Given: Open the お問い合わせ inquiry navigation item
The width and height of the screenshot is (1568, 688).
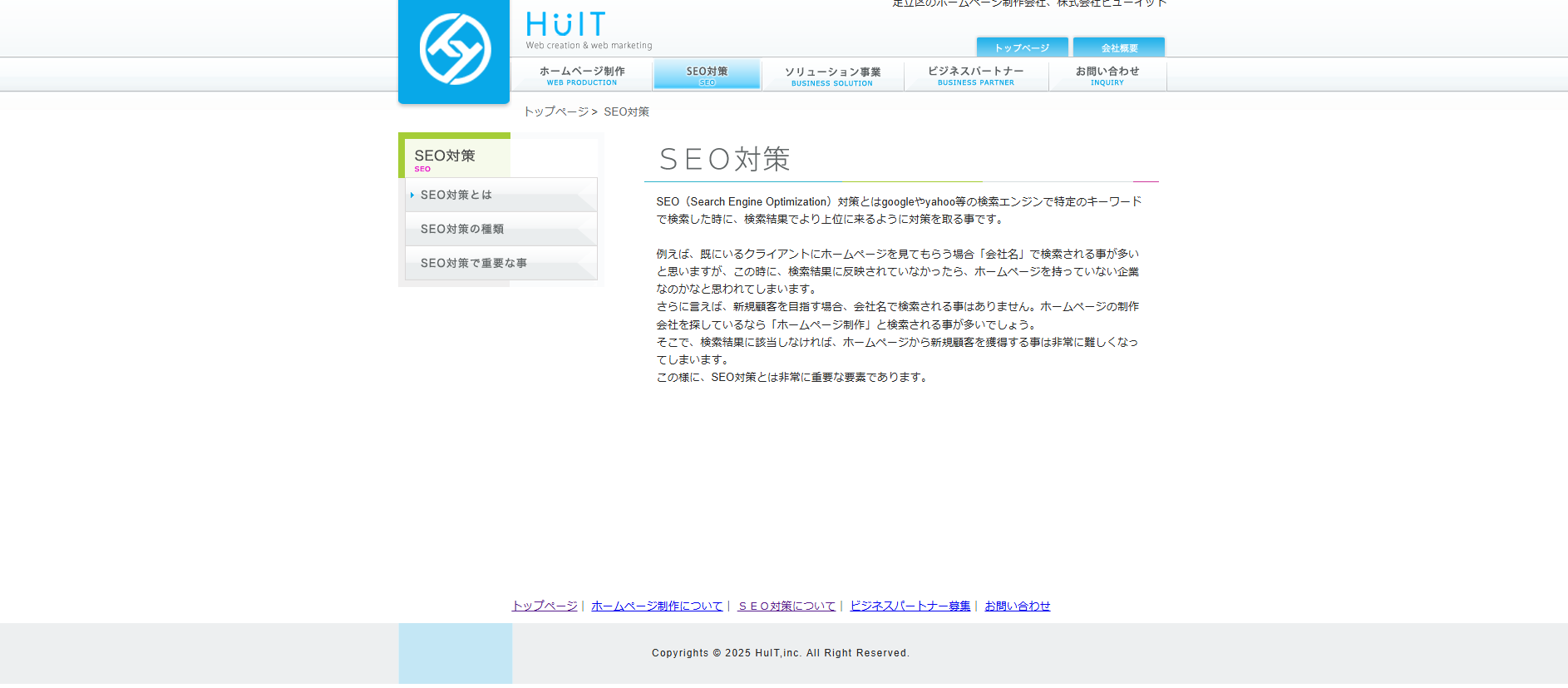Looking at the screenshot, I should (x=1107, y=75).
